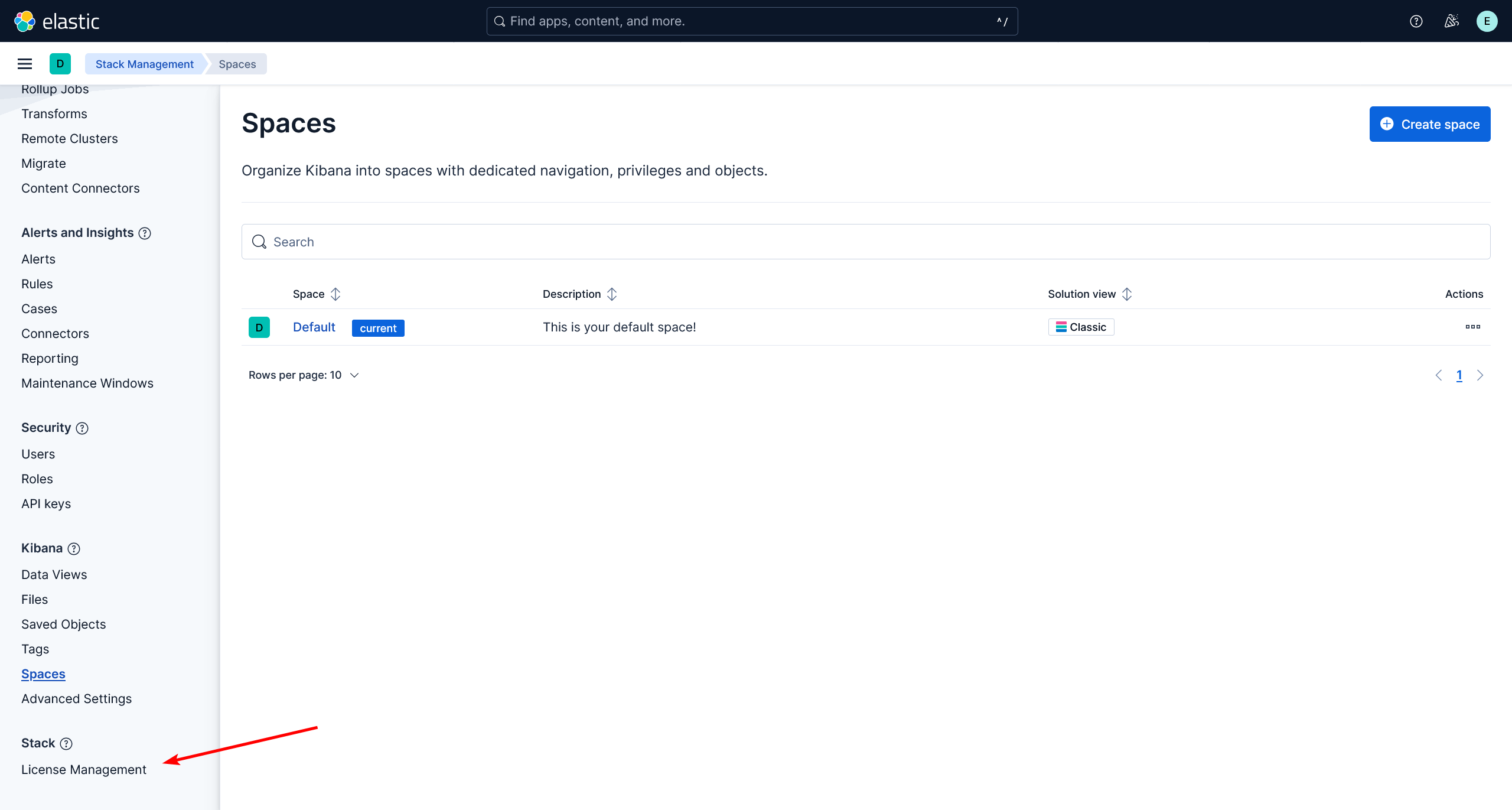Open the hamburger navigation menu

point(25,64)
